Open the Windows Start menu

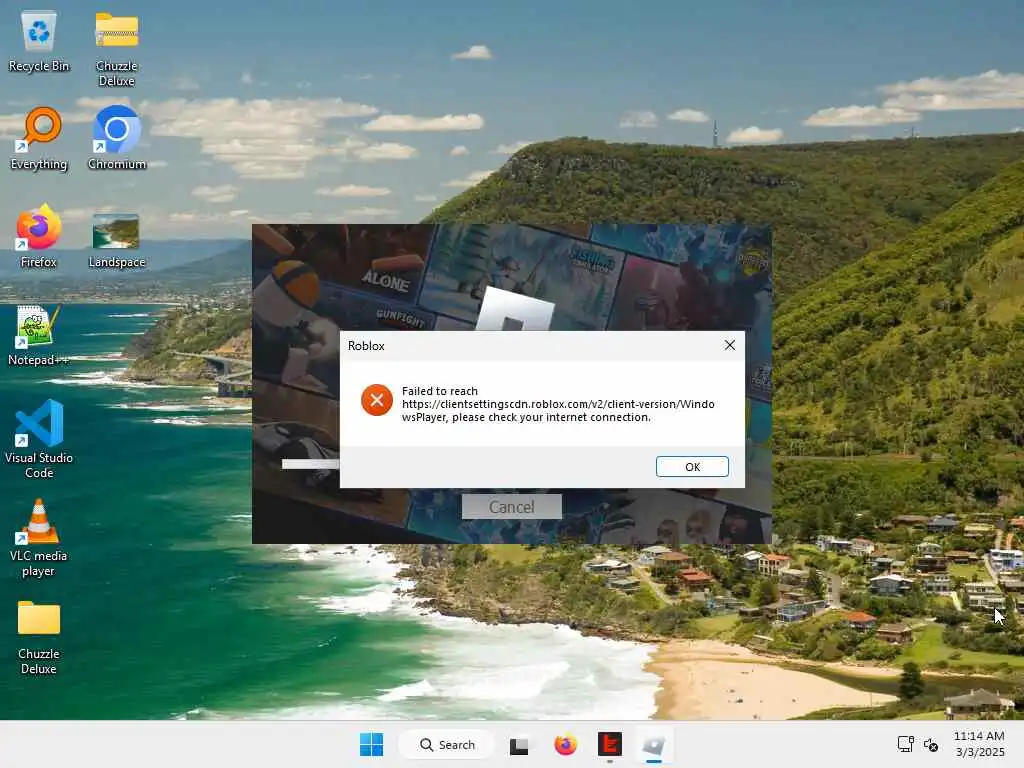[372, 744]
